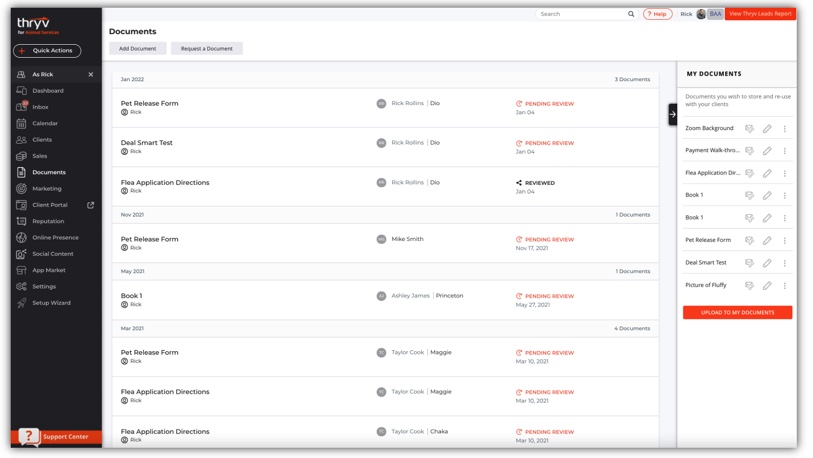Screen dimensions: 813x458
Task: Open more options for Picture of Fluffy
Action: [784, 286]
